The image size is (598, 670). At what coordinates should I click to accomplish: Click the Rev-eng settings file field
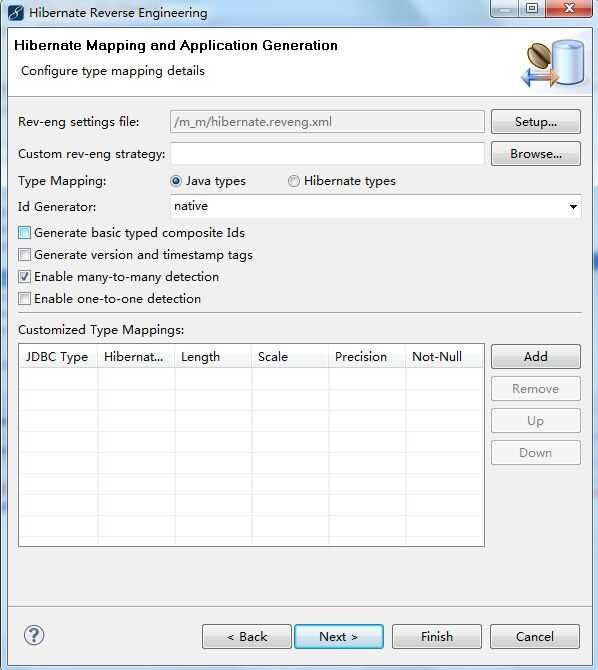tap(327, 122)
